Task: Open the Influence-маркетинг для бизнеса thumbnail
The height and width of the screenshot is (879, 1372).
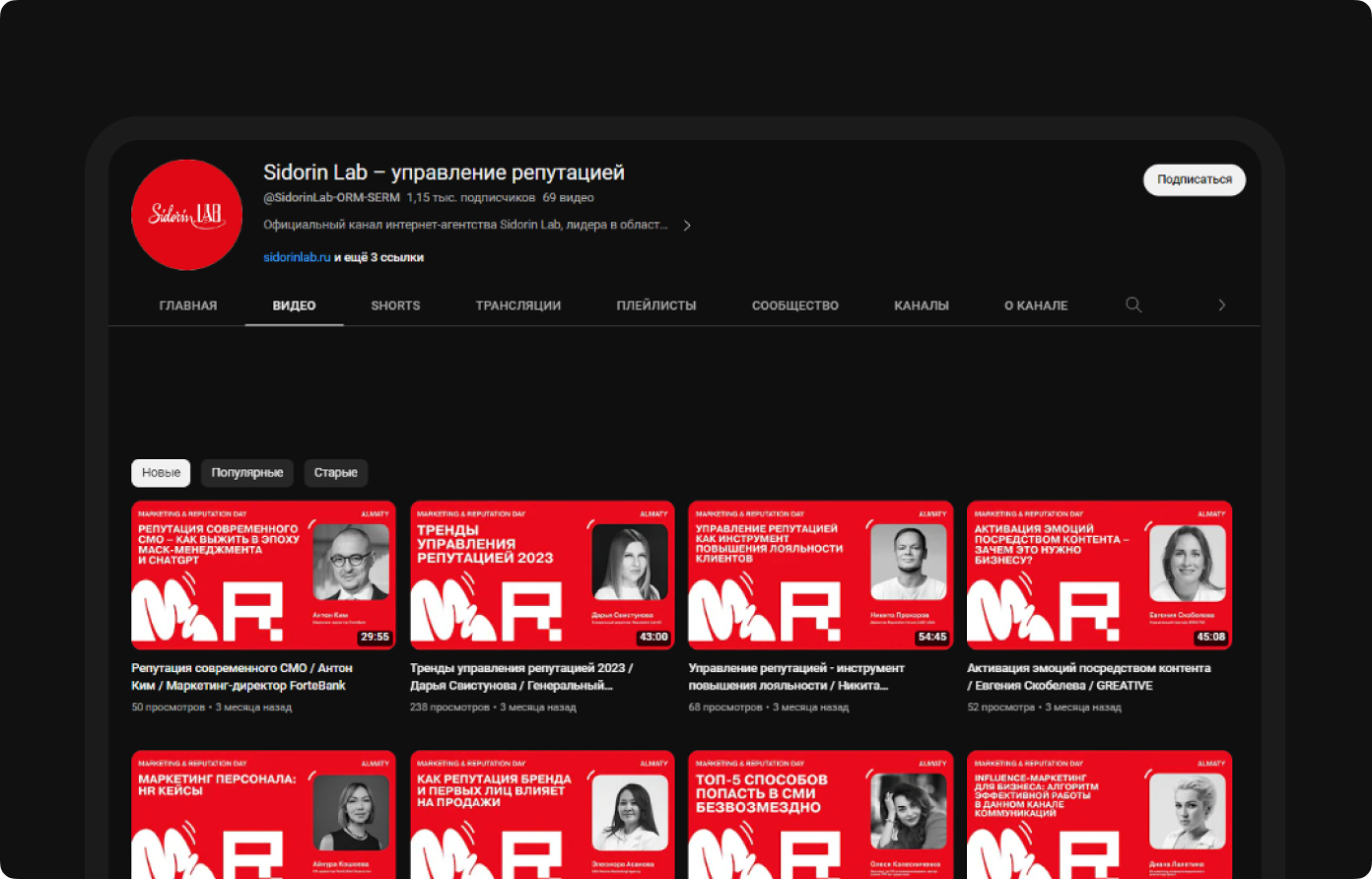Action: pyautogui.click(x=1099, y=815)
